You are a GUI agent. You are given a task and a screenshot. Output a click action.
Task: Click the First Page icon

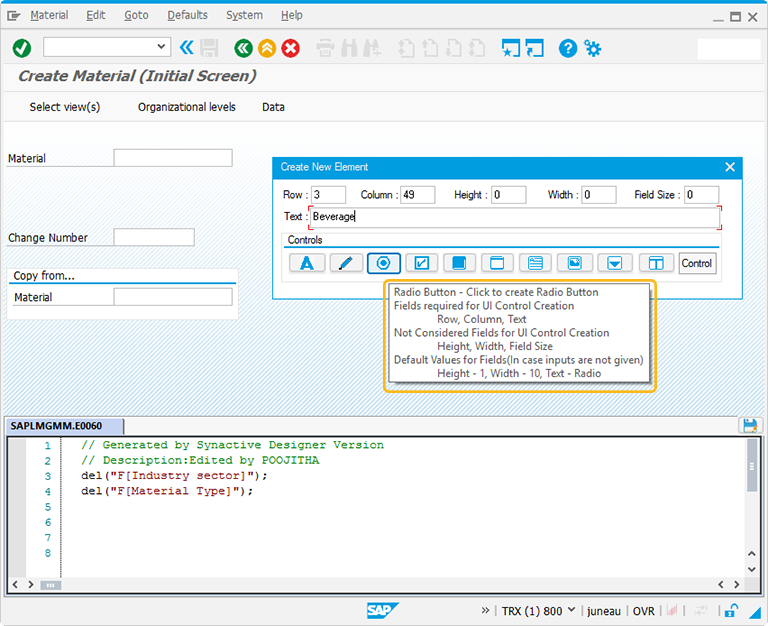(406, 48)
